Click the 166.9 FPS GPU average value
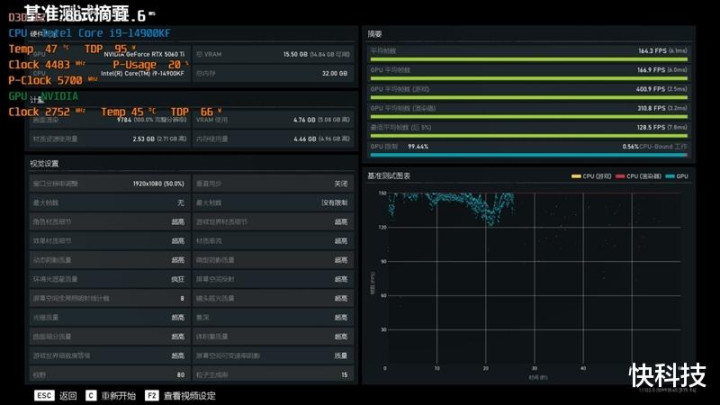 pyautogui.click(x=651, y=70)
